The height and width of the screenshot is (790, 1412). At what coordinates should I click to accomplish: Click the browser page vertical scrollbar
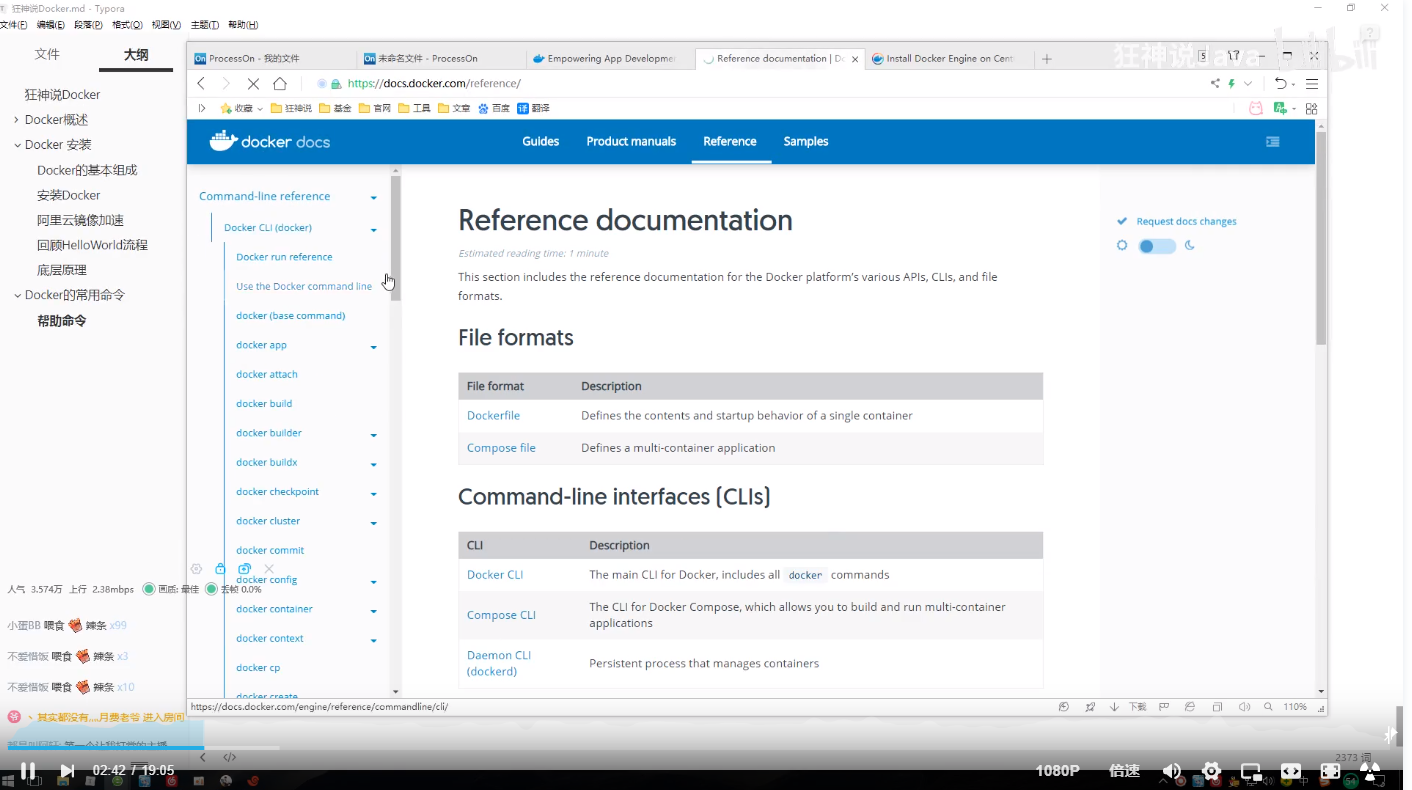pos(1321,238)
